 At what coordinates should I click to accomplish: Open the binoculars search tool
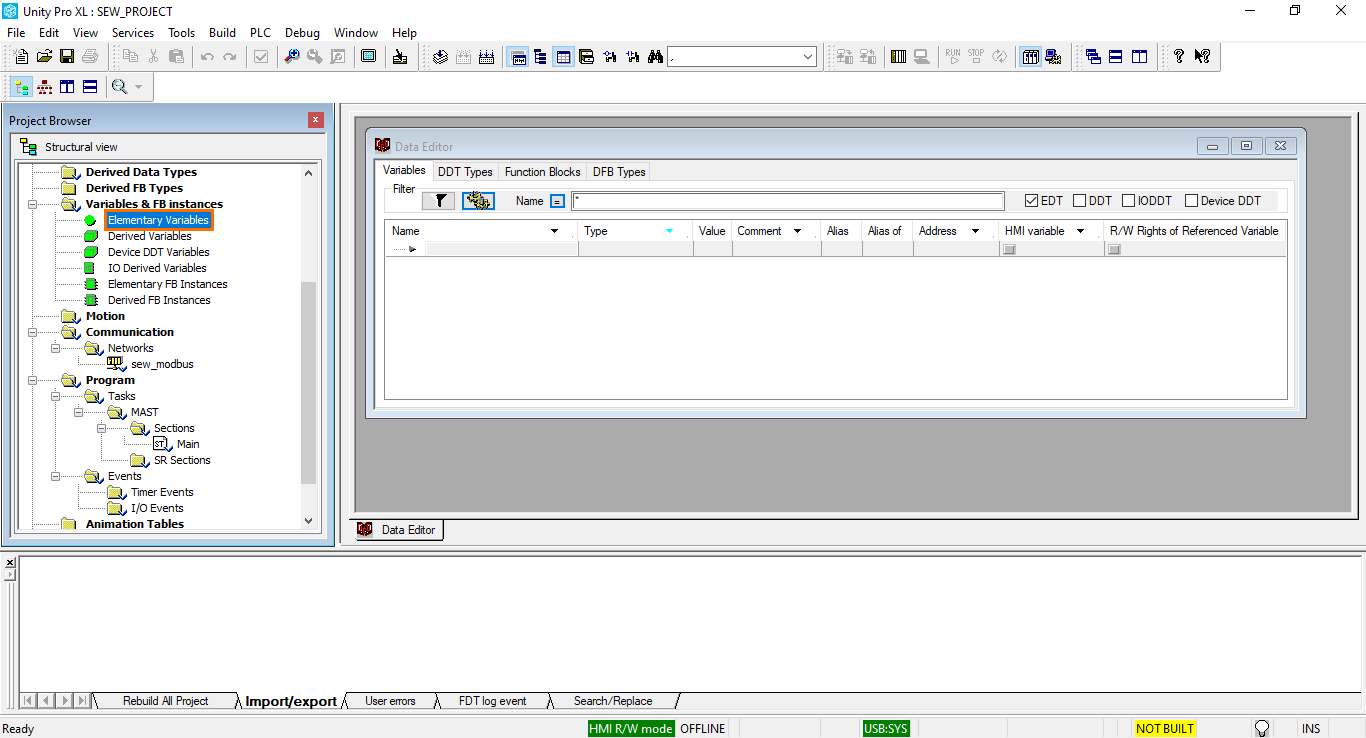[x=654, y=57]
